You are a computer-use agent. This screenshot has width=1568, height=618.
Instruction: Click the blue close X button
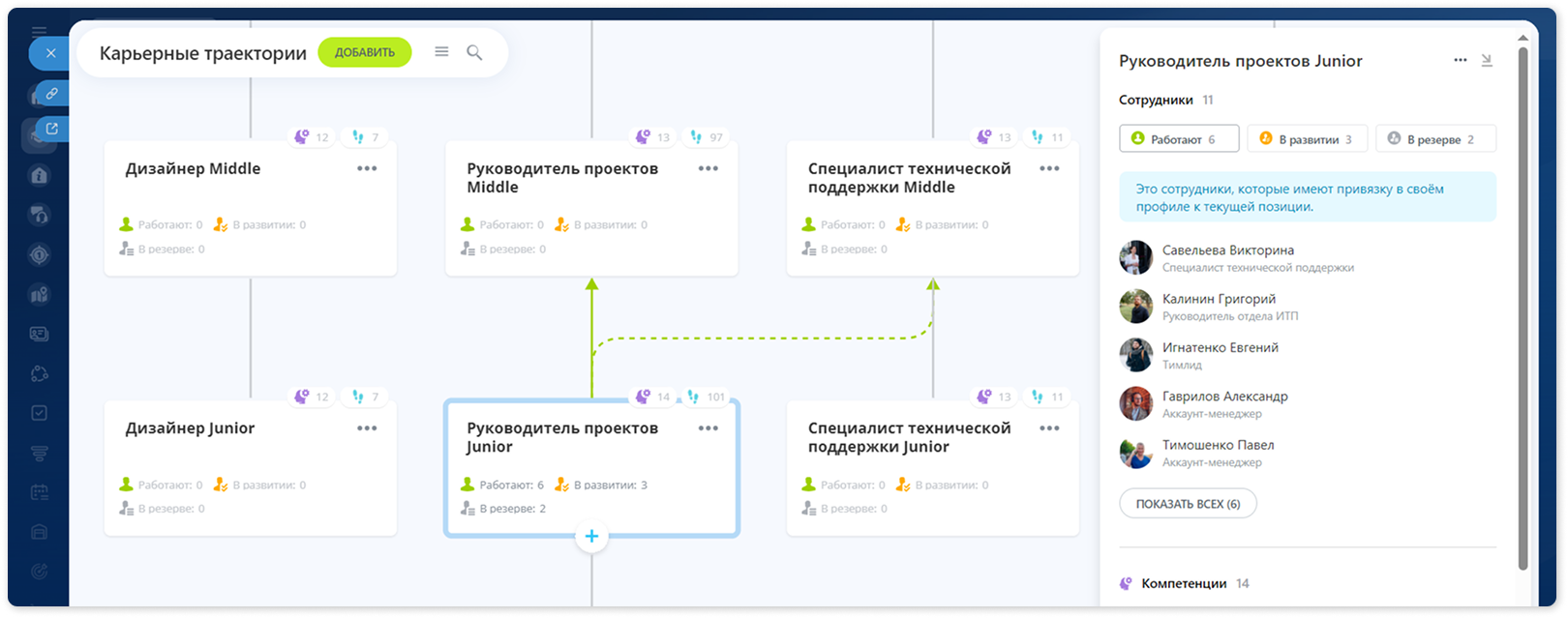[50, 53]
